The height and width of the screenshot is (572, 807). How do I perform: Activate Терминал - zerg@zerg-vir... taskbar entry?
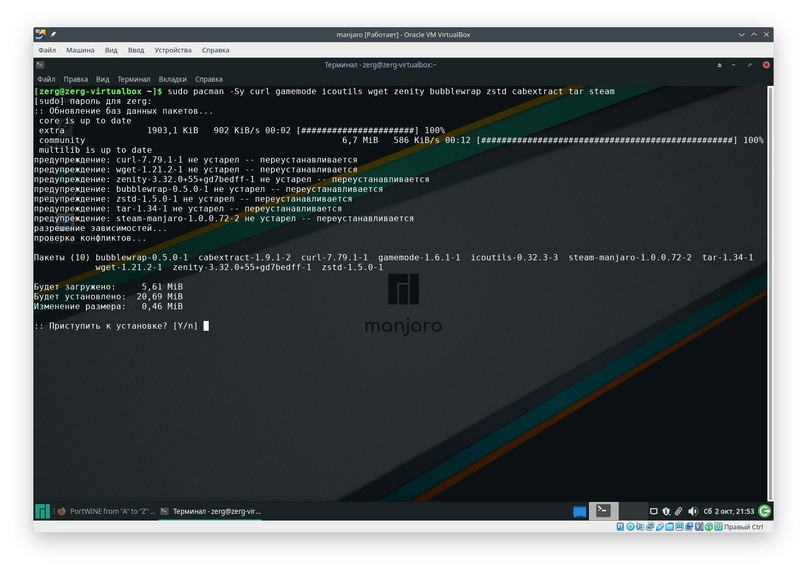click(210, 511)
